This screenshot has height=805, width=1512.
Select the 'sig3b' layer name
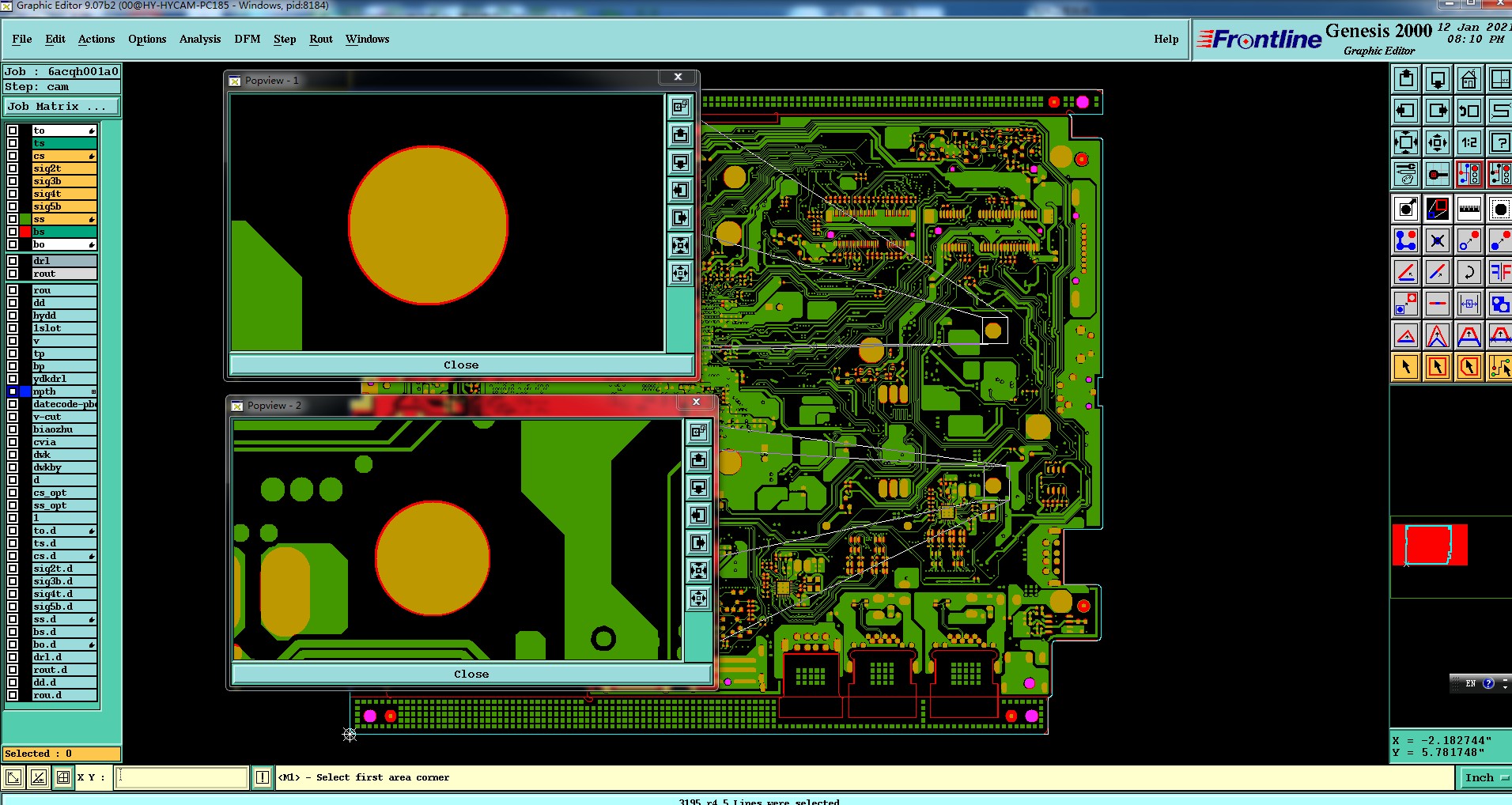[x=65, y=181]
